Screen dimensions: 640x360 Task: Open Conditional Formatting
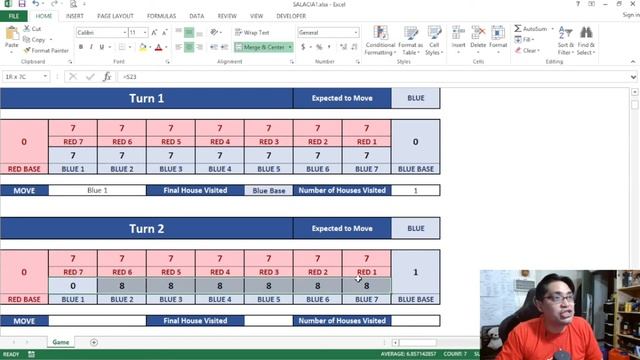tap(380, 40)
